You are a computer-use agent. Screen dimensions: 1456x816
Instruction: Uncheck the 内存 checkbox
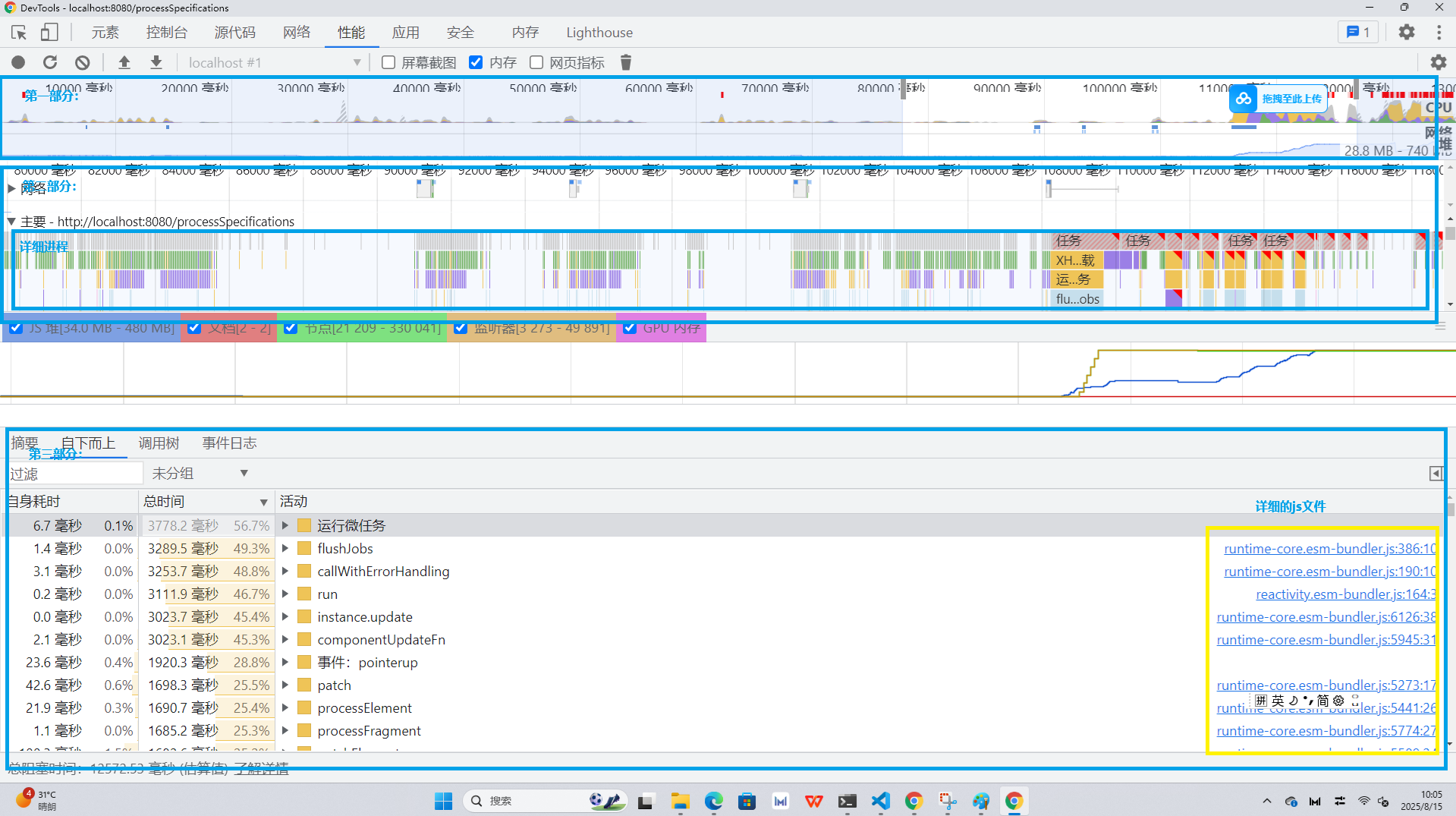click(476, 63)
